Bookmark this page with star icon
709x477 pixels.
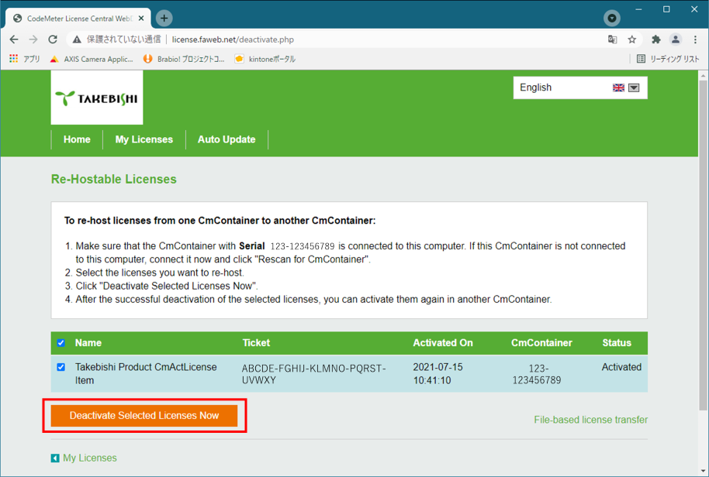tap(632, 40)
